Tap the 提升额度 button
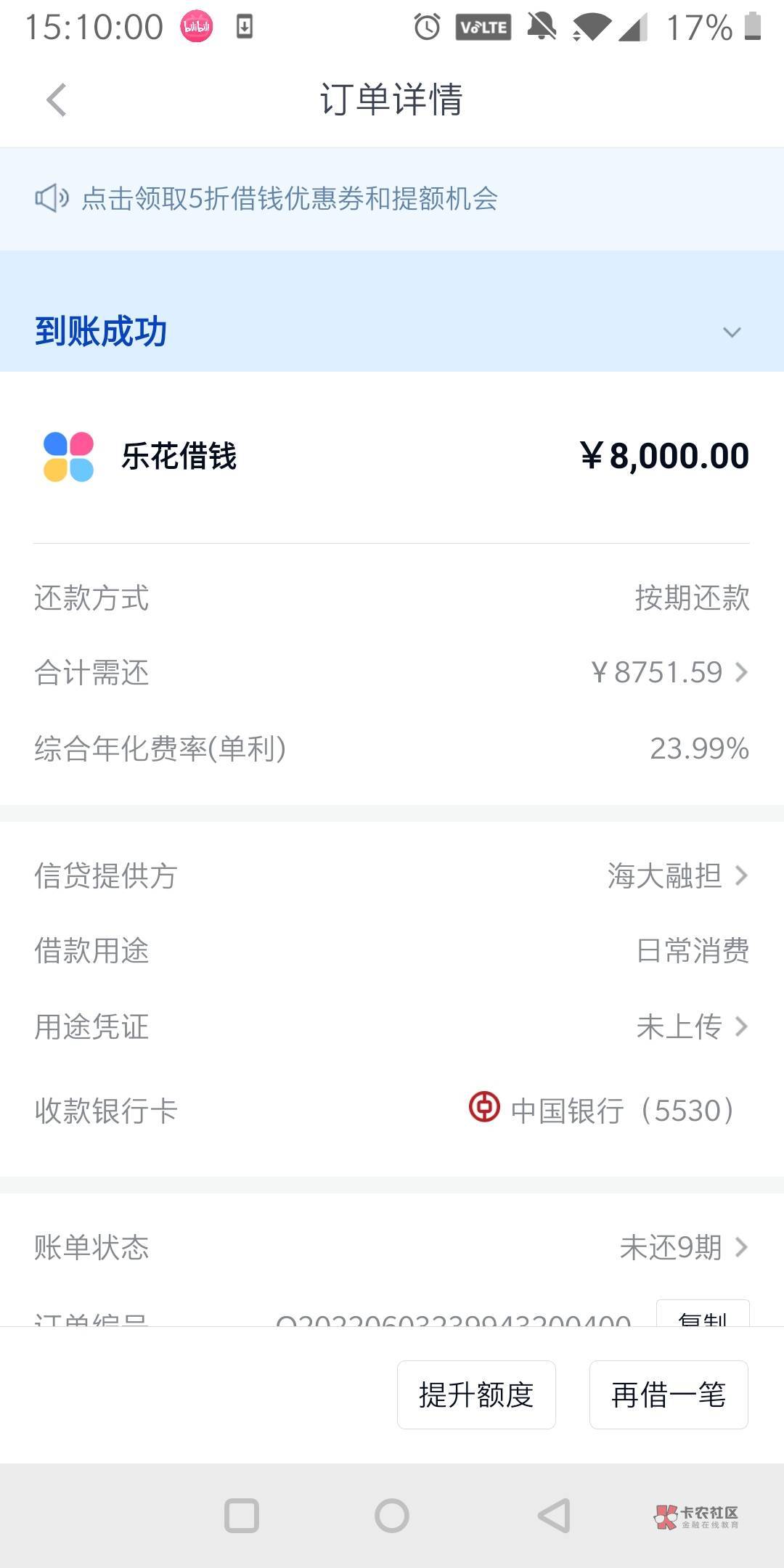Viewport: 784px width, 1568px height. pos(476,1395)
